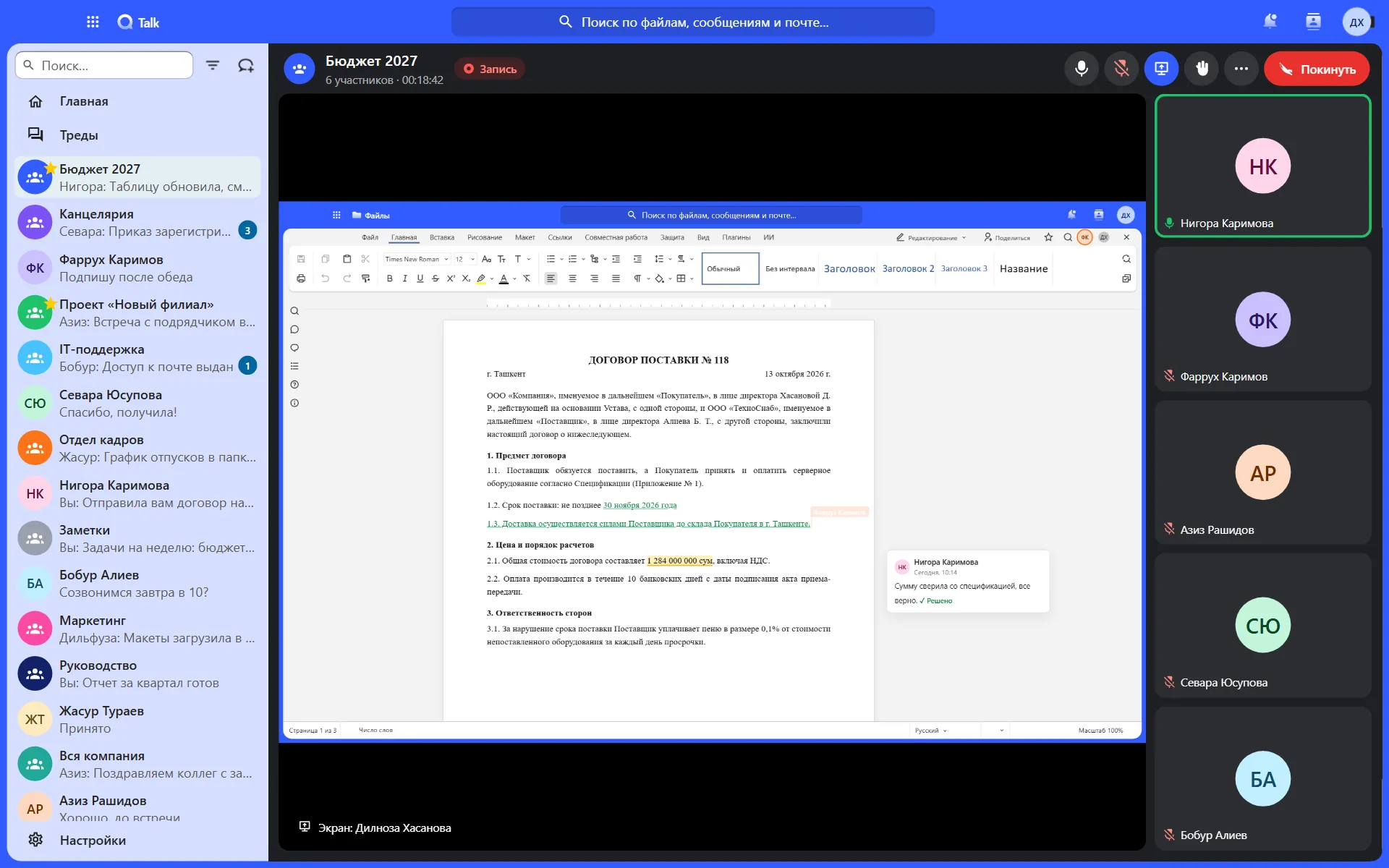Screen dimensions: 1389x868
Task: Select Бобур Алиев video tile
Action: [1263, 778]
